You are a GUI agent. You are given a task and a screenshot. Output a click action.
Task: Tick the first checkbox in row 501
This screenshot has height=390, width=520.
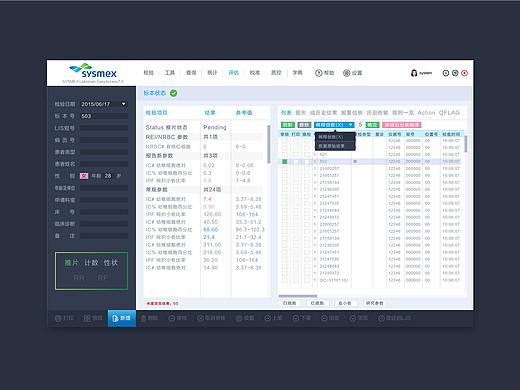(x=285, y=154)
